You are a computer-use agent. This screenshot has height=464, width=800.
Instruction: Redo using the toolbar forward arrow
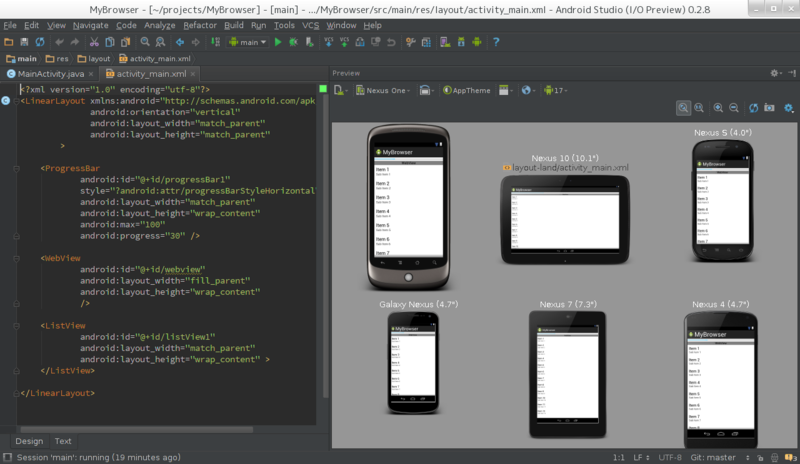(75, 42)
